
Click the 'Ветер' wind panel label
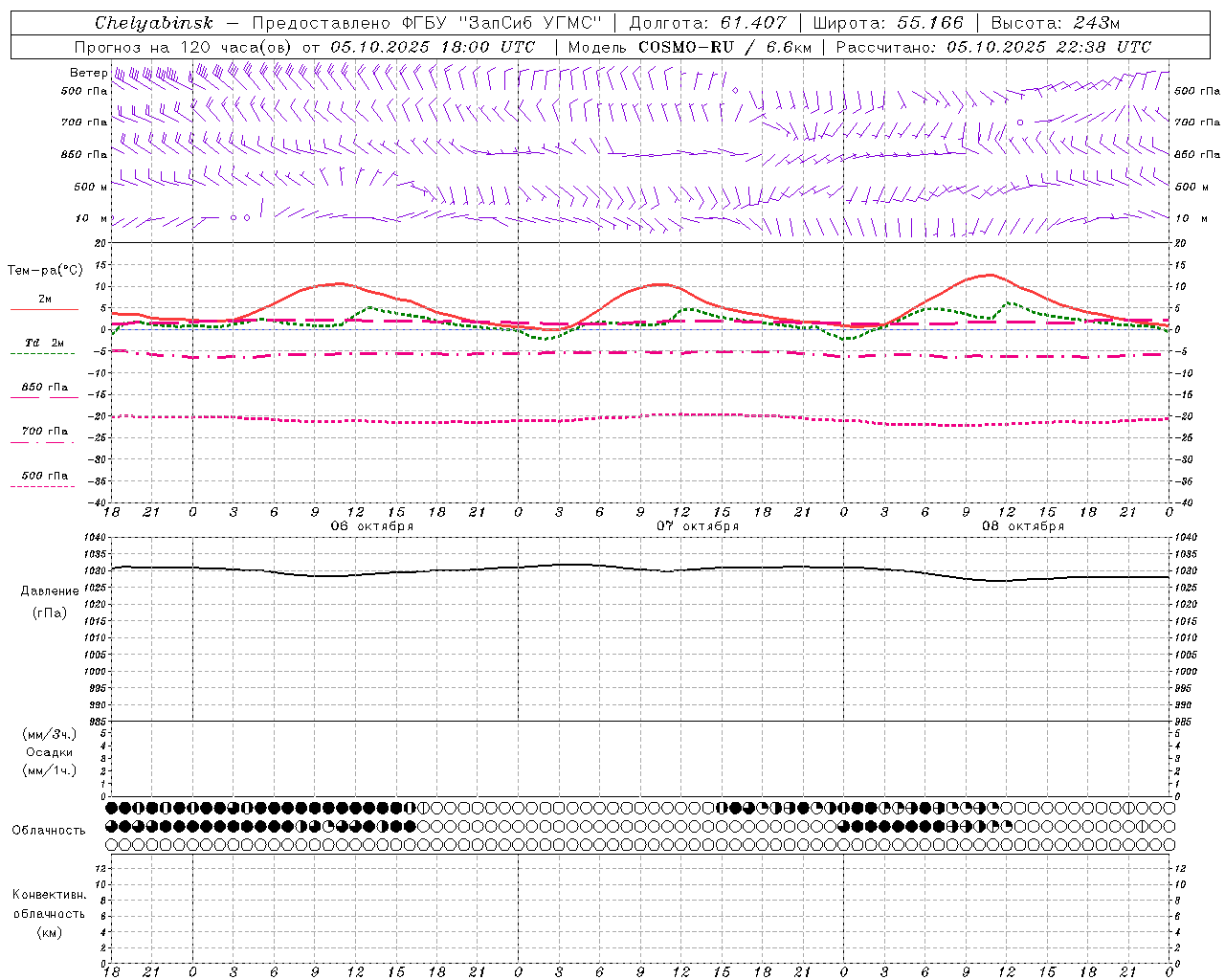[88, 73]
